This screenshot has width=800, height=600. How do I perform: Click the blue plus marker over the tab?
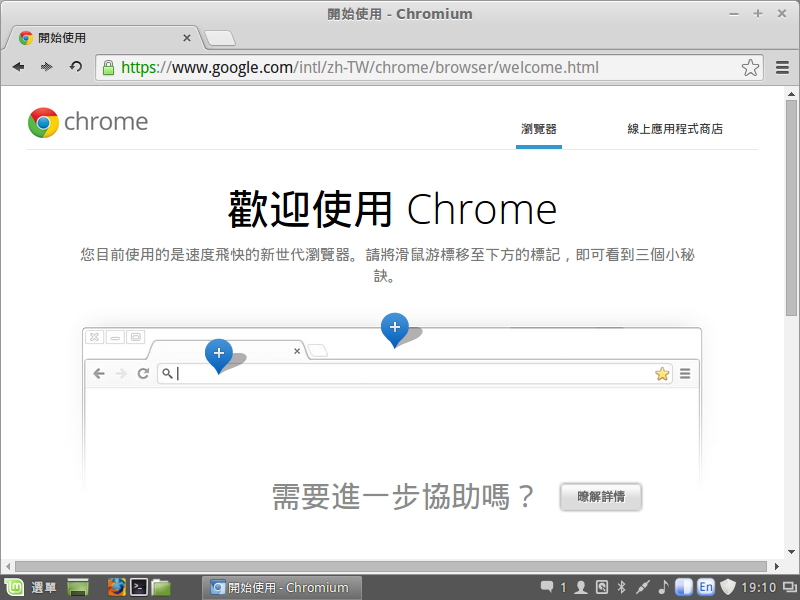pyautogui.click(x=218, y=353)
